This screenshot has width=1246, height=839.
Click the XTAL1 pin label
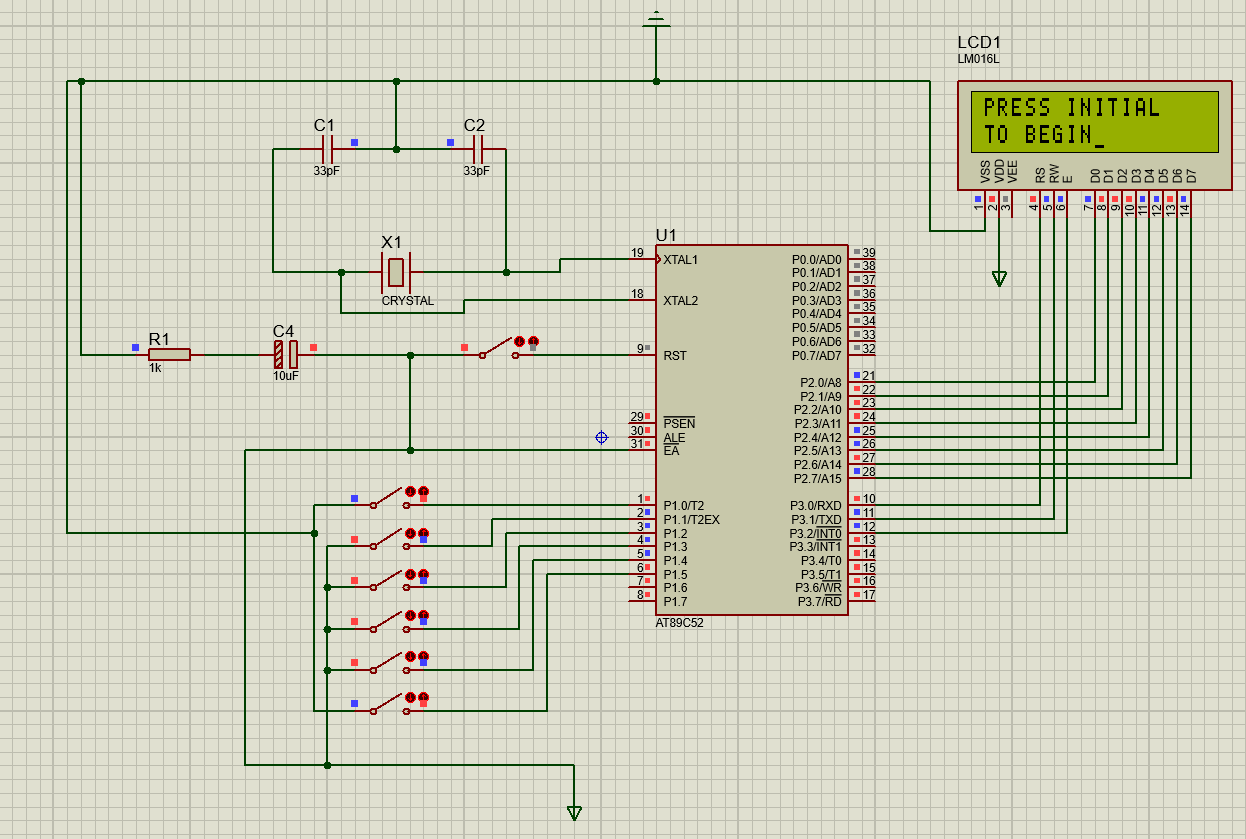pyautogui.click(x=681, y=259)
